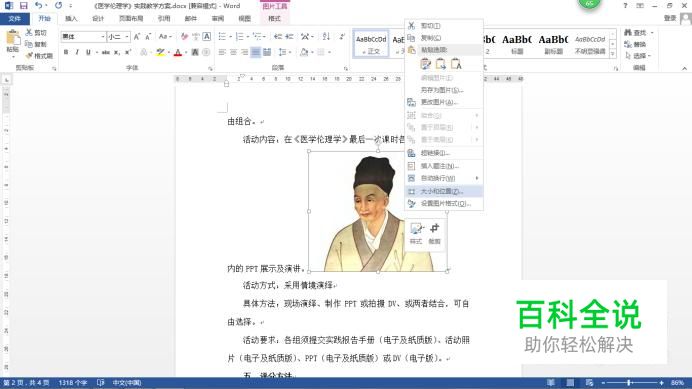Switch to the Picture Tools Format (格式) tab
This screenshot has width=692, height=389.
274,19
